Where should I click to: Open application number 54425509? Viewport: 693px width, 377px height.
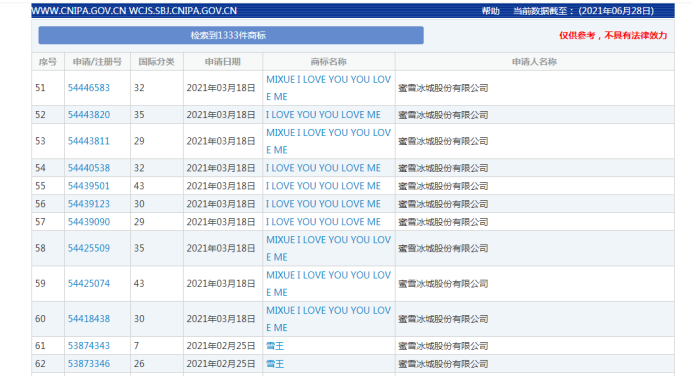[x=89, y=248]
